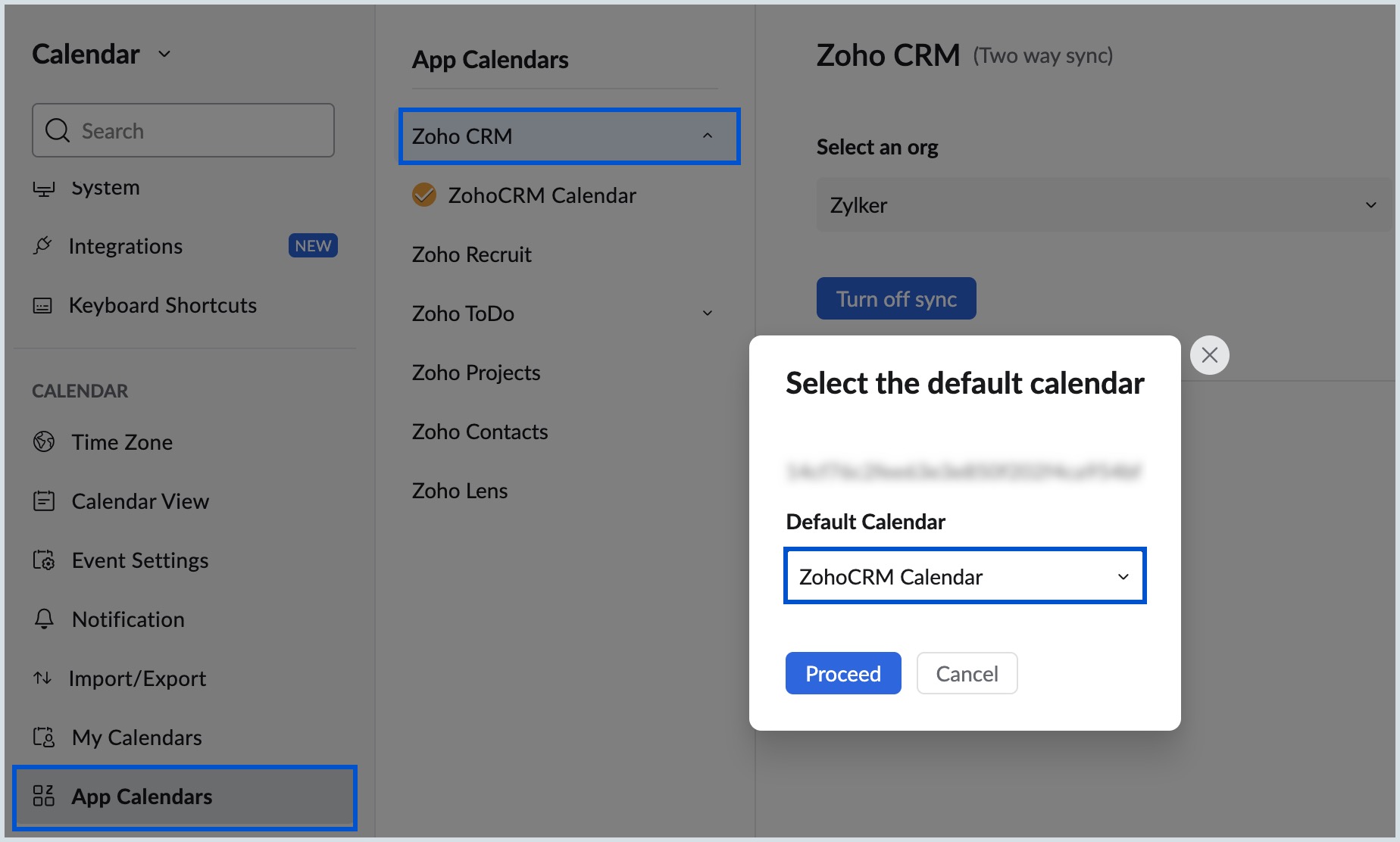
Task: Turn off sync for Zoho CRM
Action: [896, 298]
